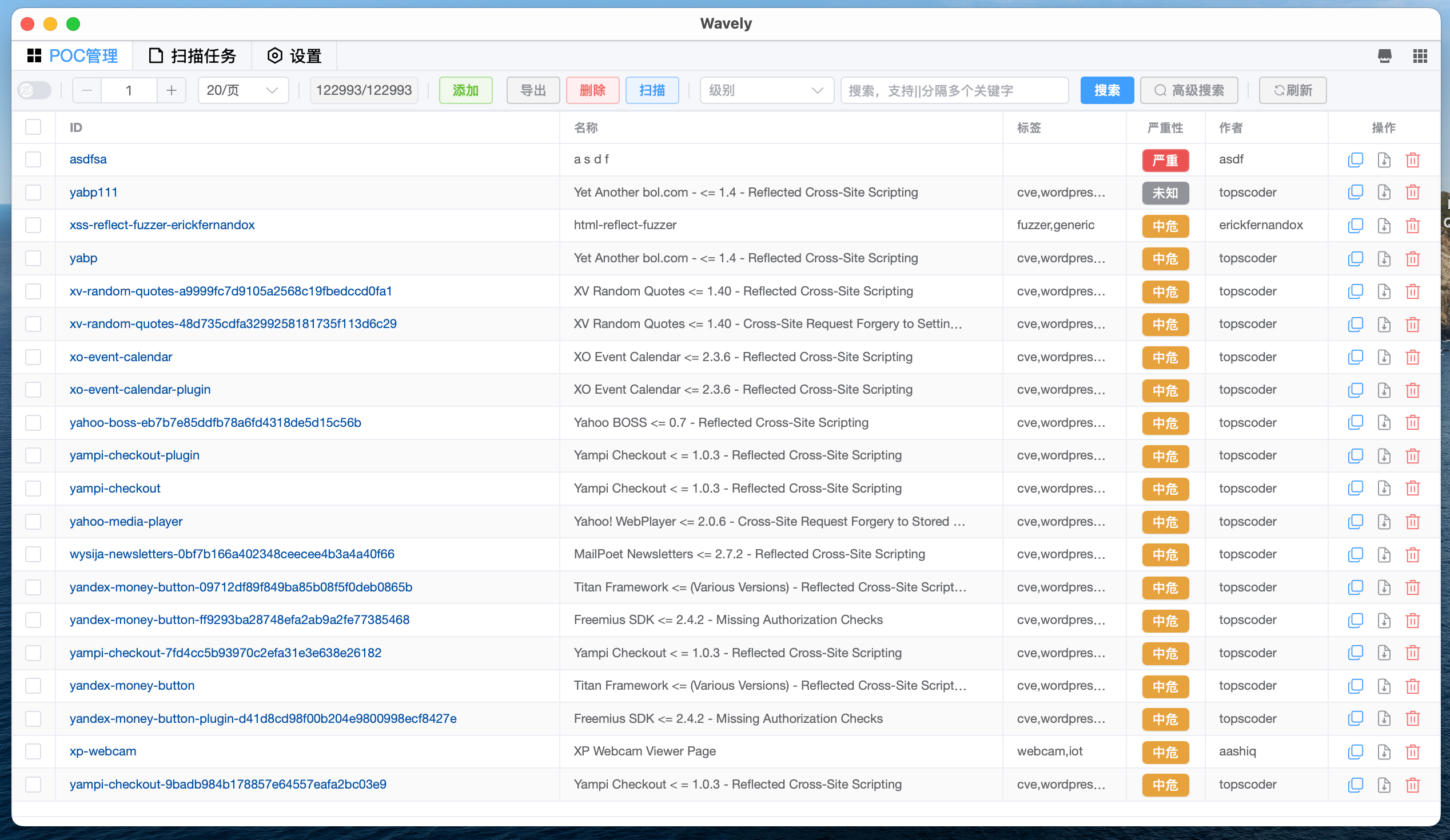This screenshot has width=1450, height=840.
Task: Tick the checkbox for yabp111
Action: pos(33,192)
